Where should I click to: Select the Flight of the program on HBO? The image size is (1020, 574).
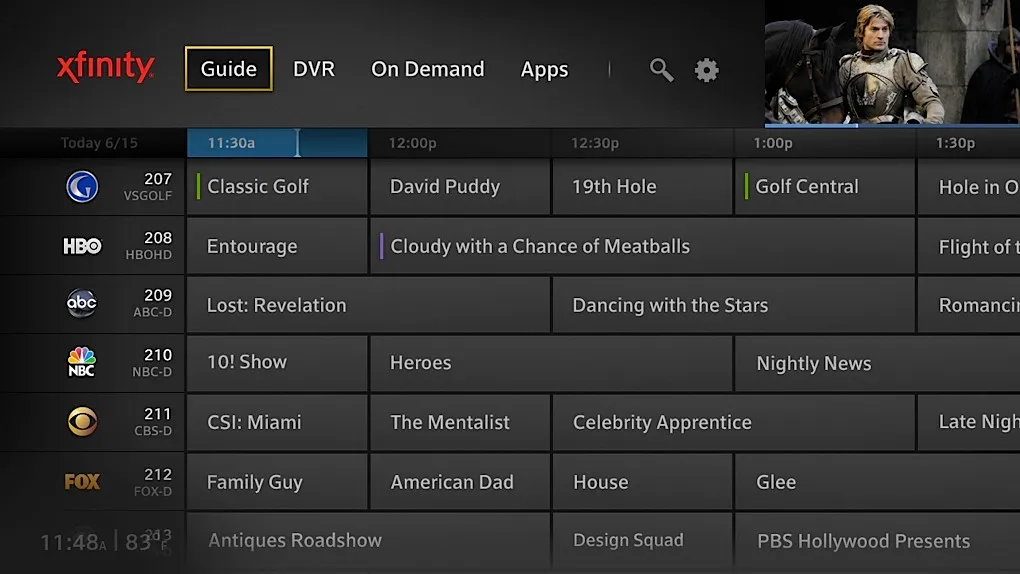click(x=969, y=246)
